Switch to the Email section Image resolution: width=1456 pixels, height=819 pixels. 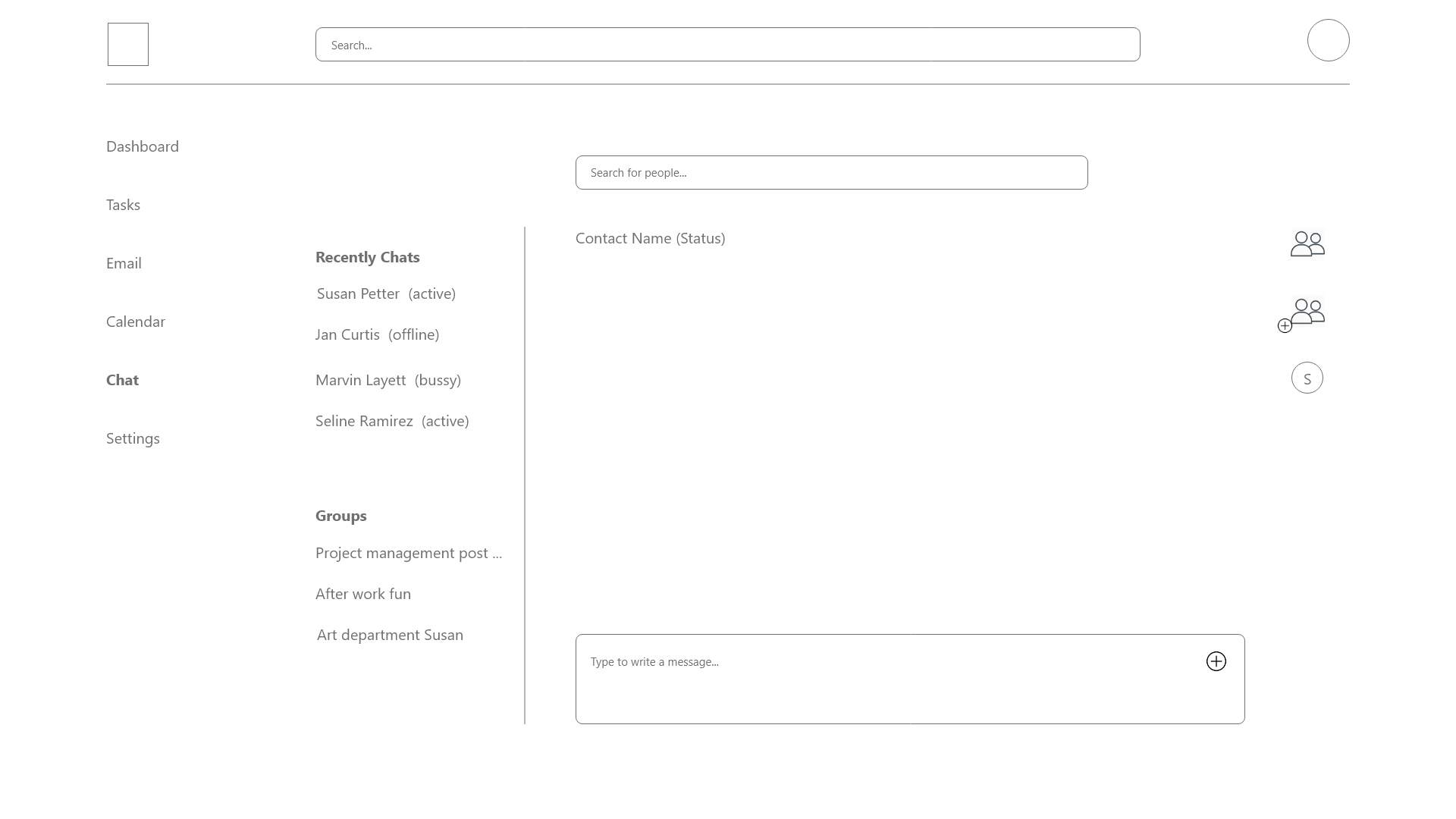(x=124, y=263)
